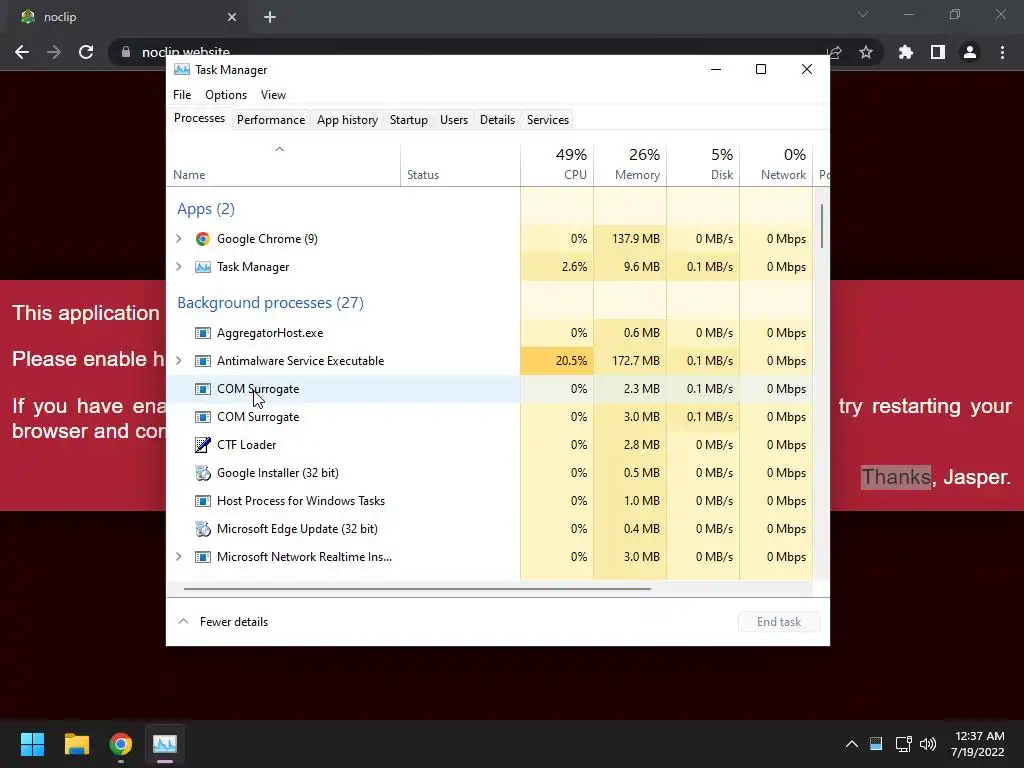Expand the Google Chrome (9) process group
This screenshot has height=768, width=1024.
179,239
